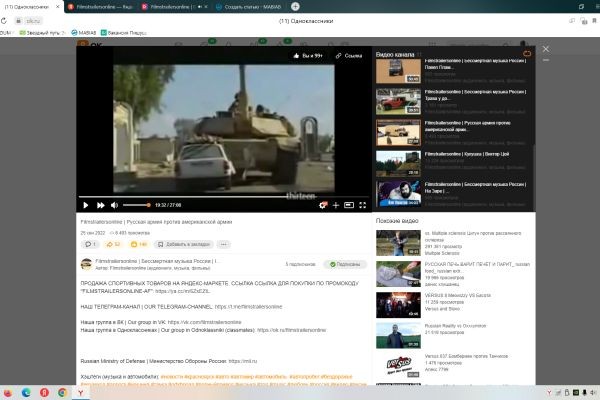This screenshot has width=600, height=400.
Task: Open channel video with bearded man thumbnail
Action: [x=398, y=194]
